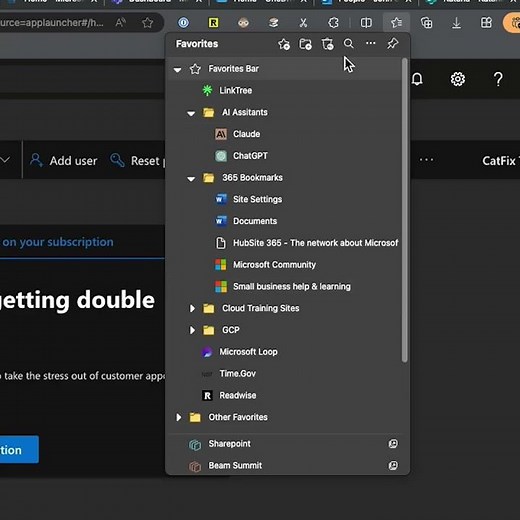This screenshot has height=520, width=520.
Task: Open notifications bell in admin center
Action: (417, 79)
